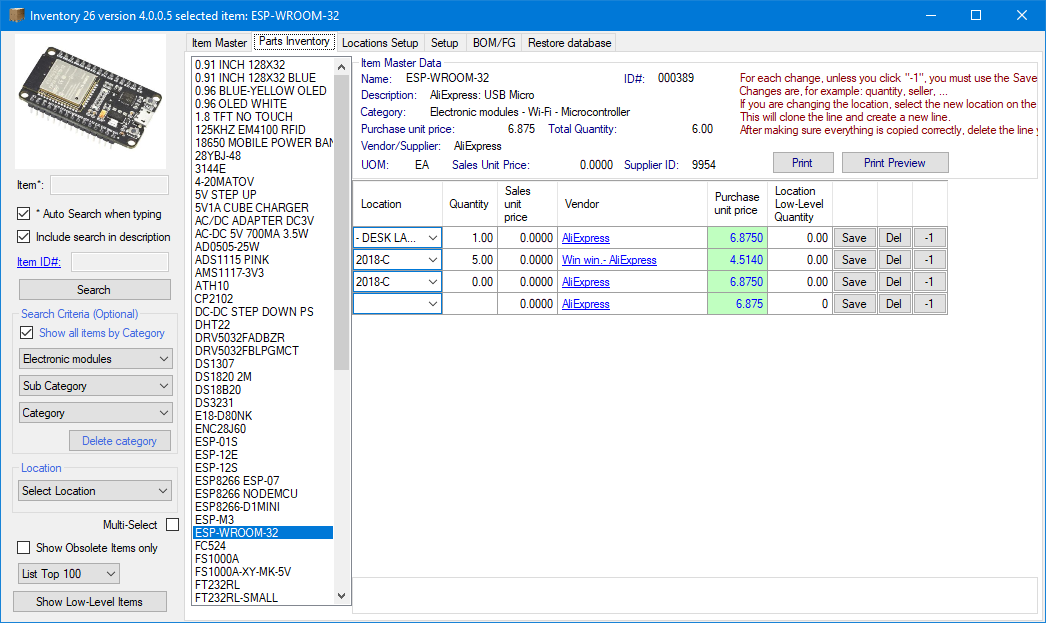This screenshot has height=623, width=1046.
Task: Click the Search button
Action: tap(94, 289)
